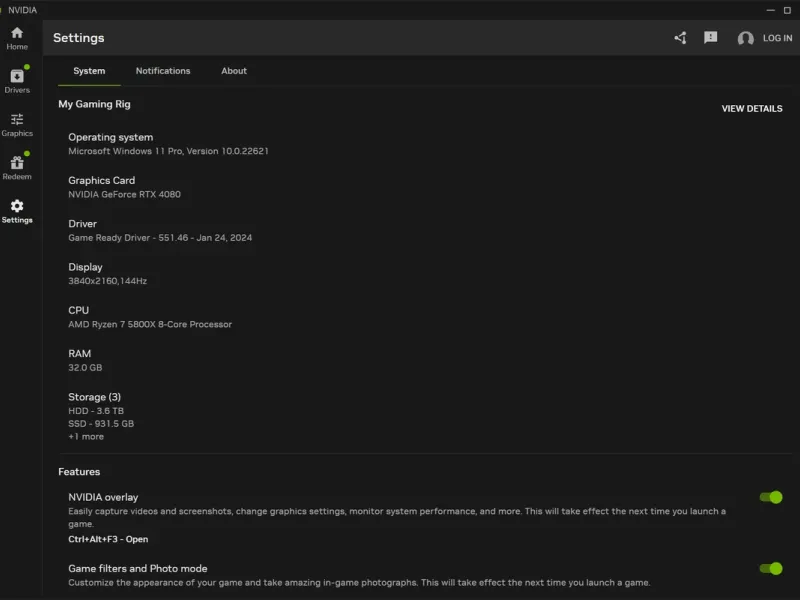
Task: Toggle Game filters and Photo mode switch
Action: pos(770,568)
